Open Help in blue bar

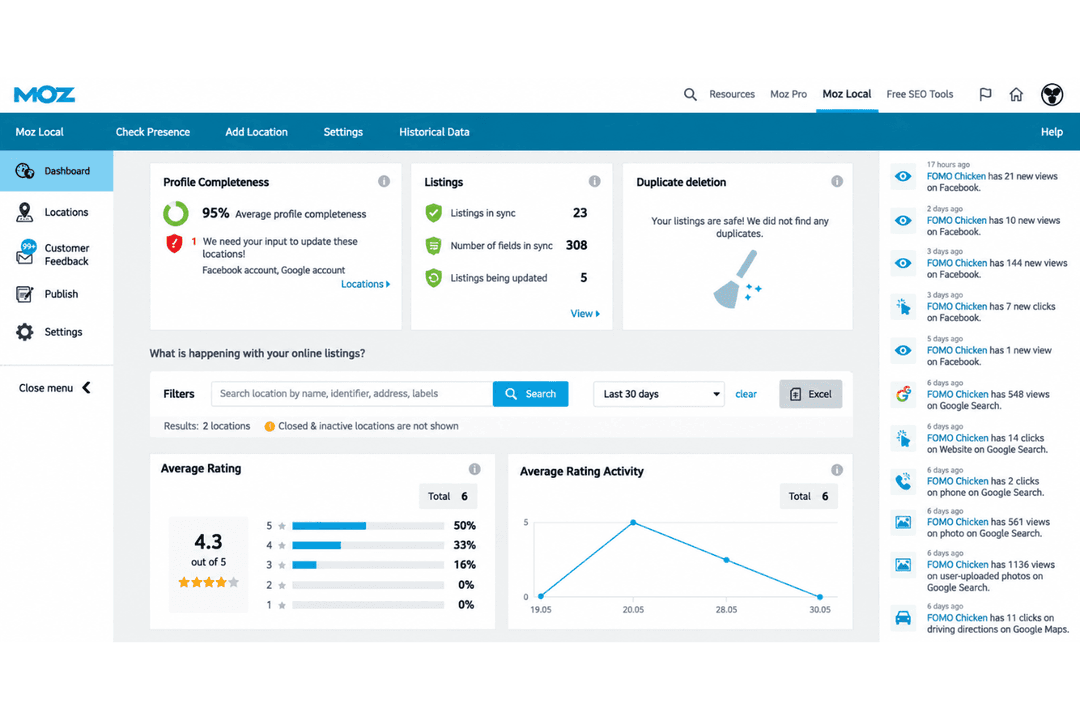pos(1051,132)
